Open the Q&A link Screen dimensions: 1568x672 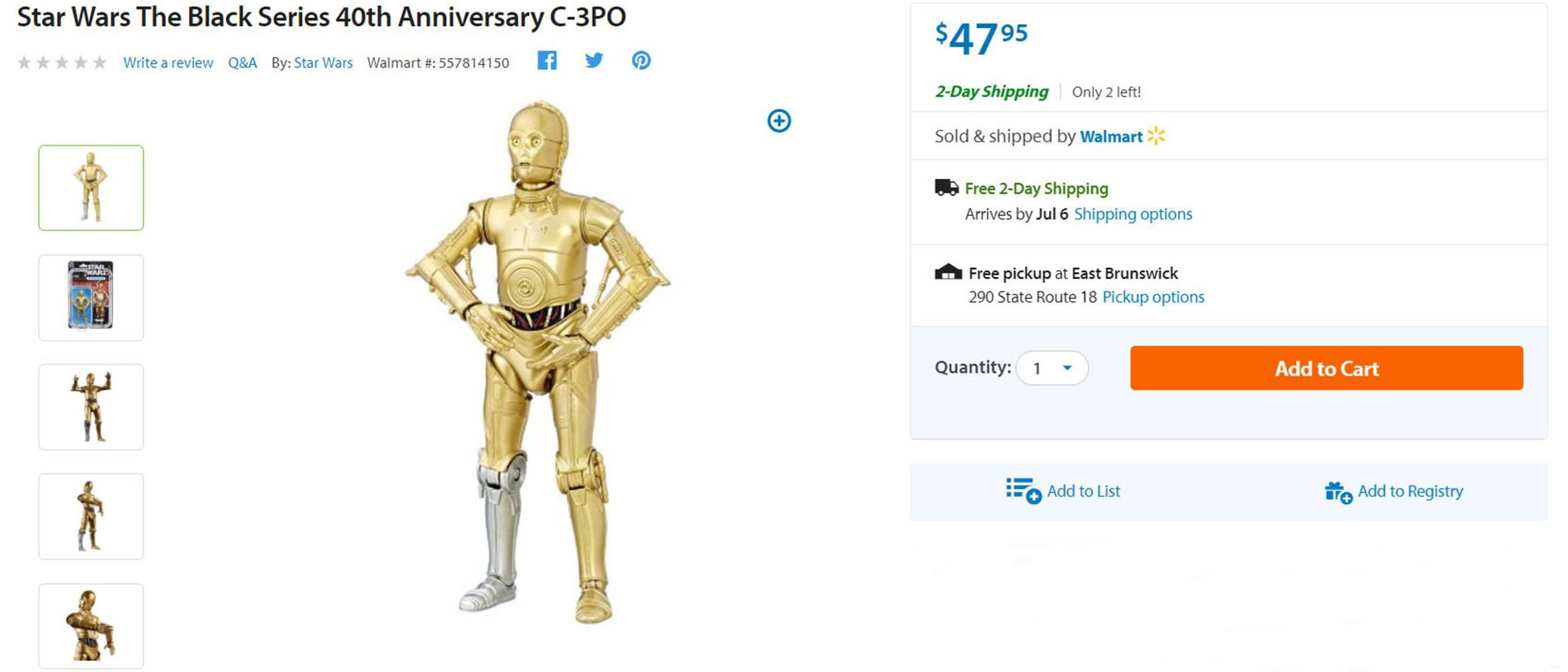[242, 63]
